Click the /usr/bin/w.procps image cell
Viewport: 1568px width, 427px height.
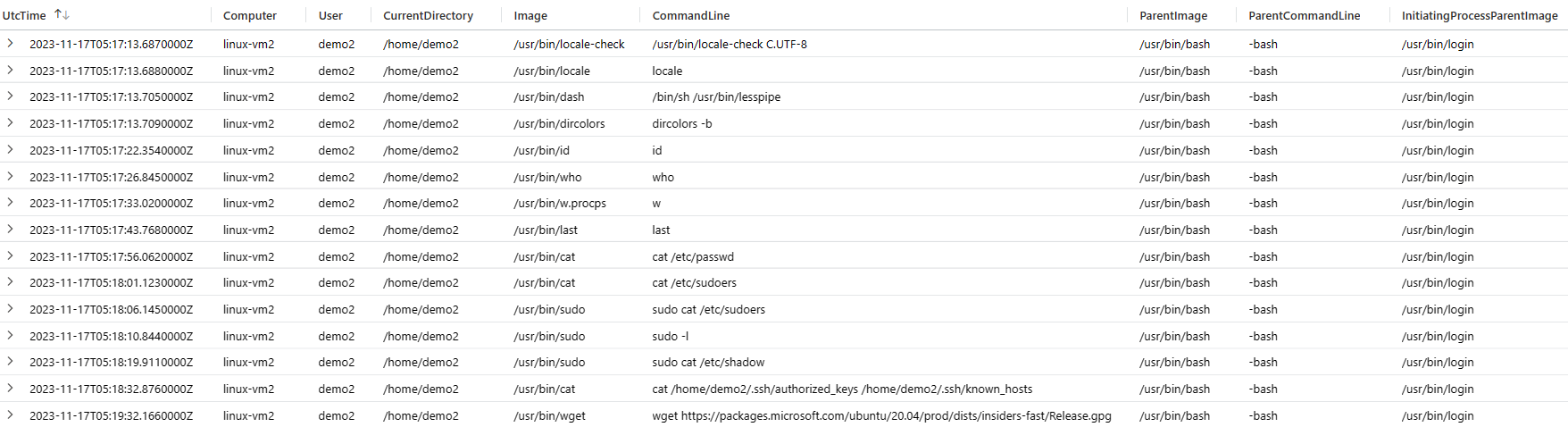[560, 204]
